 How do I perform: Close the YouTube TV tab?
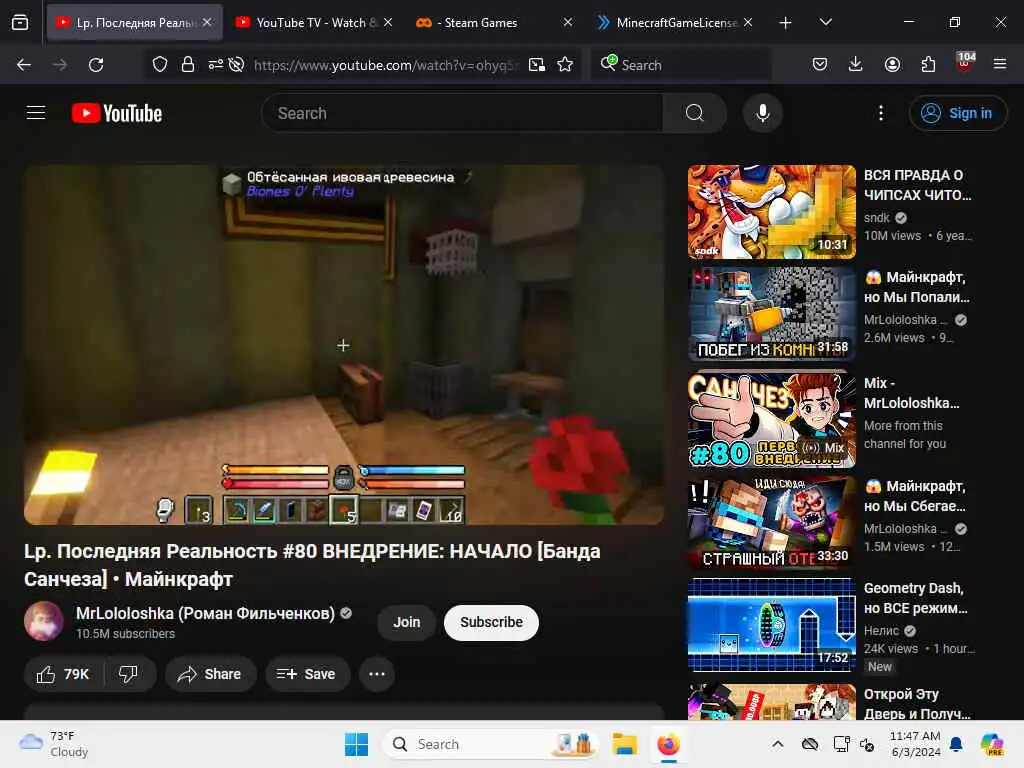click(x=388, y=22)
